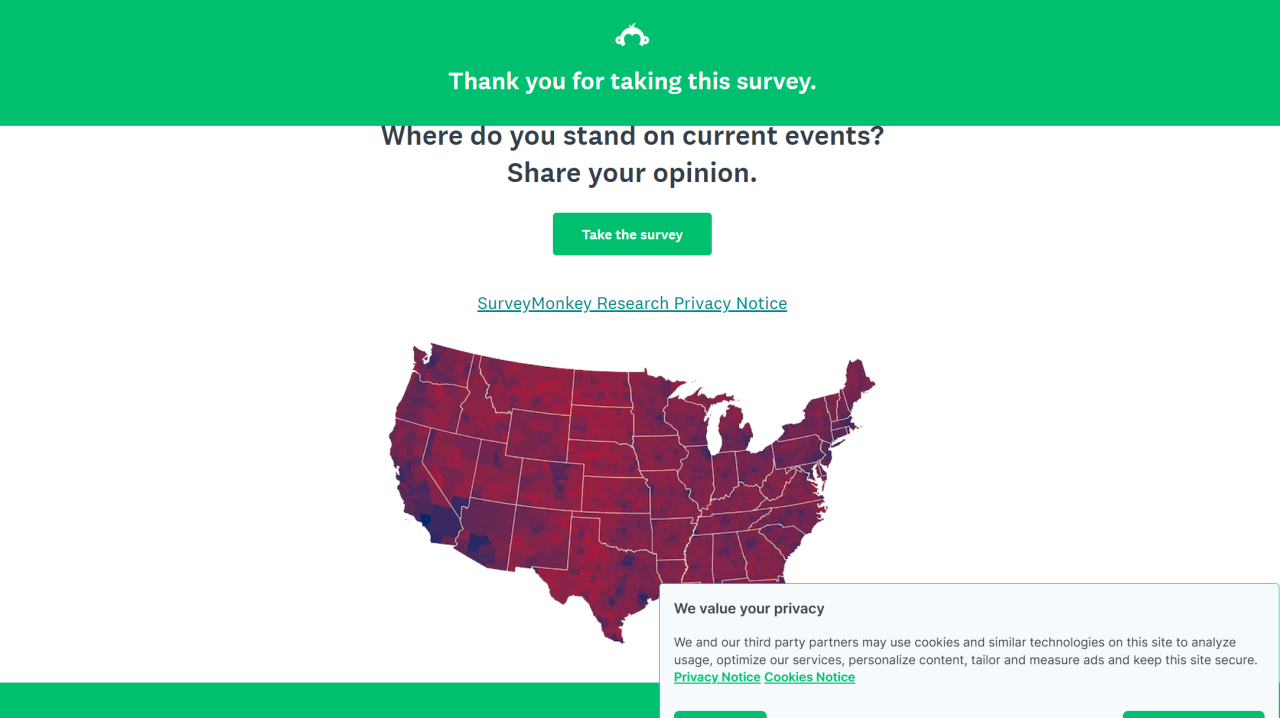Click the left green button in privacy banner
The width and height of the screenshot is (1280, 718).
pos(720,713)
